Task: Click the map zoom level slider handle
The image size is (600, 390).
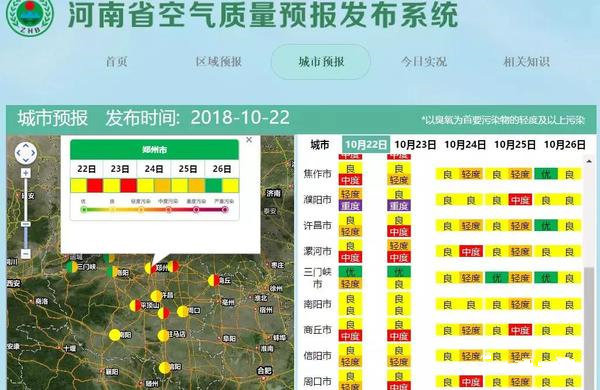Action: (26, 224)
